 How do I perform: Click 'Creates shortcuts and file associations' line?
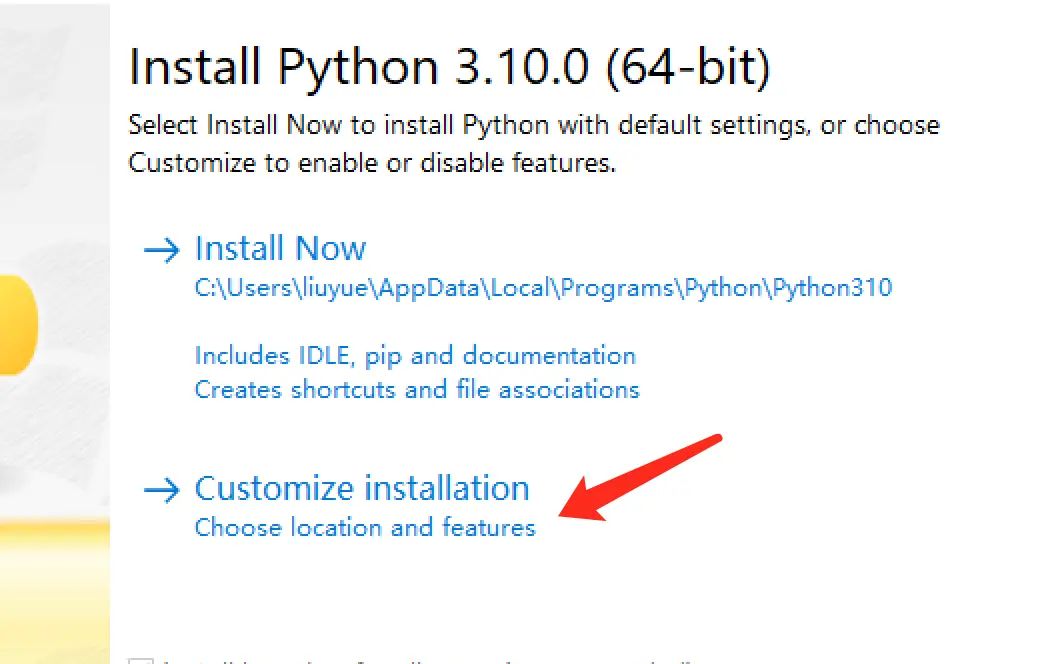pyautogui.click(x=417, y=389)
